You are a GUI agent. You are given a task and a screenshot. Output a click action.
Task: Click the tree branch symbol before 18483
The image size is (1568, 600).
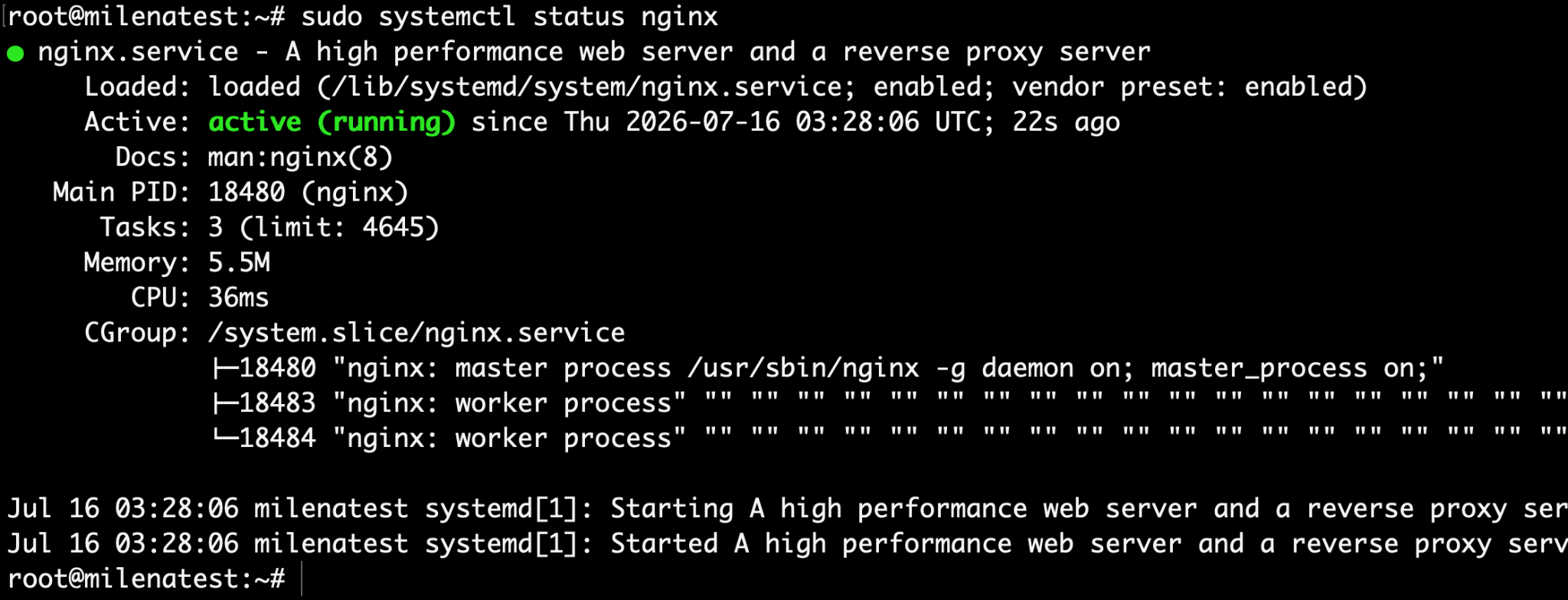point(225,403)
